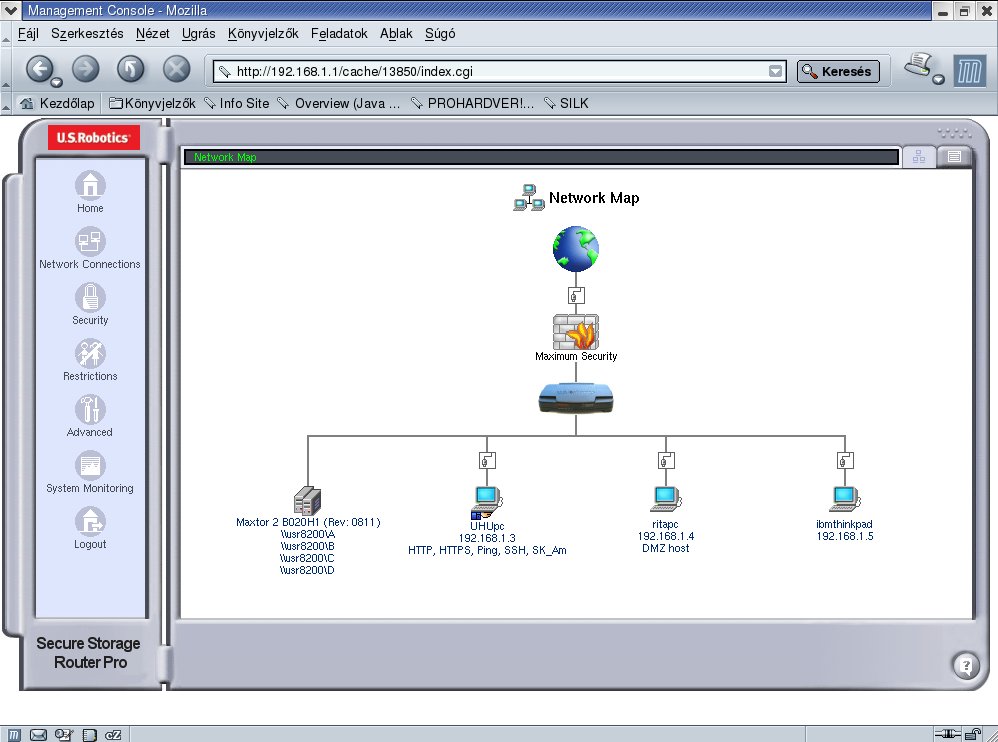The width and height of the screenshot is (998, 742).
Task: Open the Nézet menu
Action: [153, 34]
